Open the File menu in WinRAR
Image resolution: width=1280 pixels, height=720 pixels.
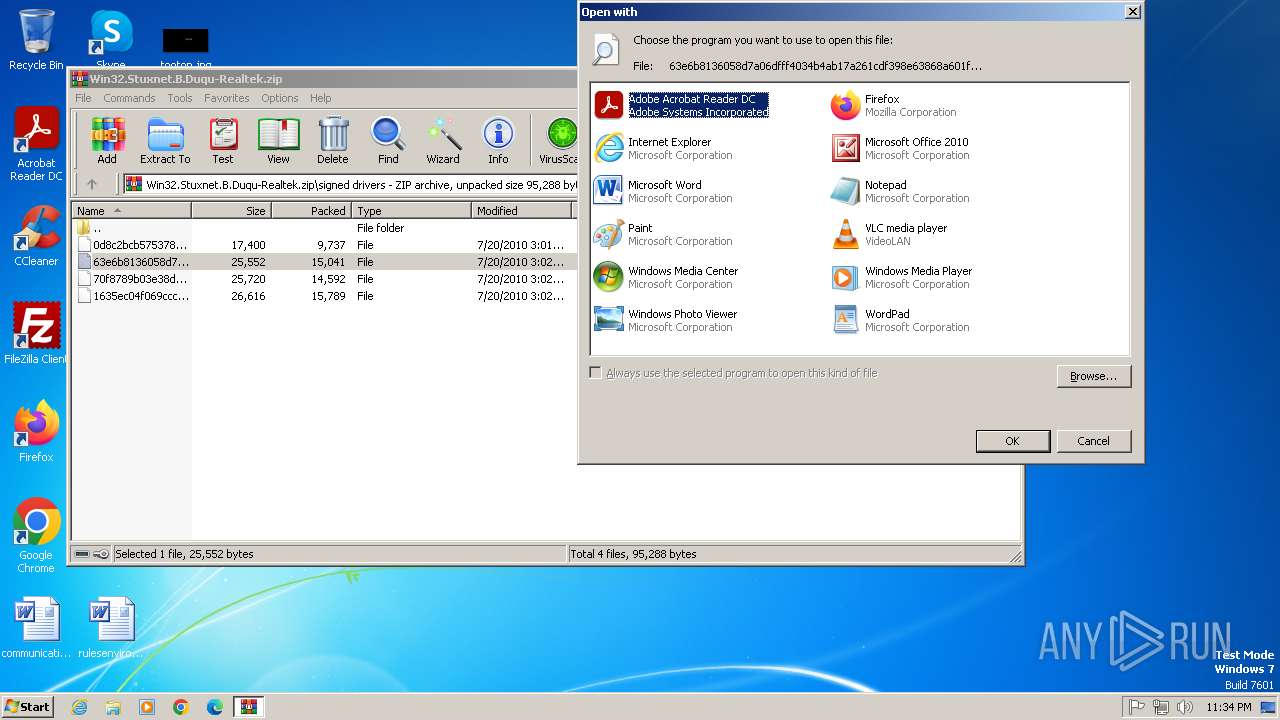tap(83, 98)
